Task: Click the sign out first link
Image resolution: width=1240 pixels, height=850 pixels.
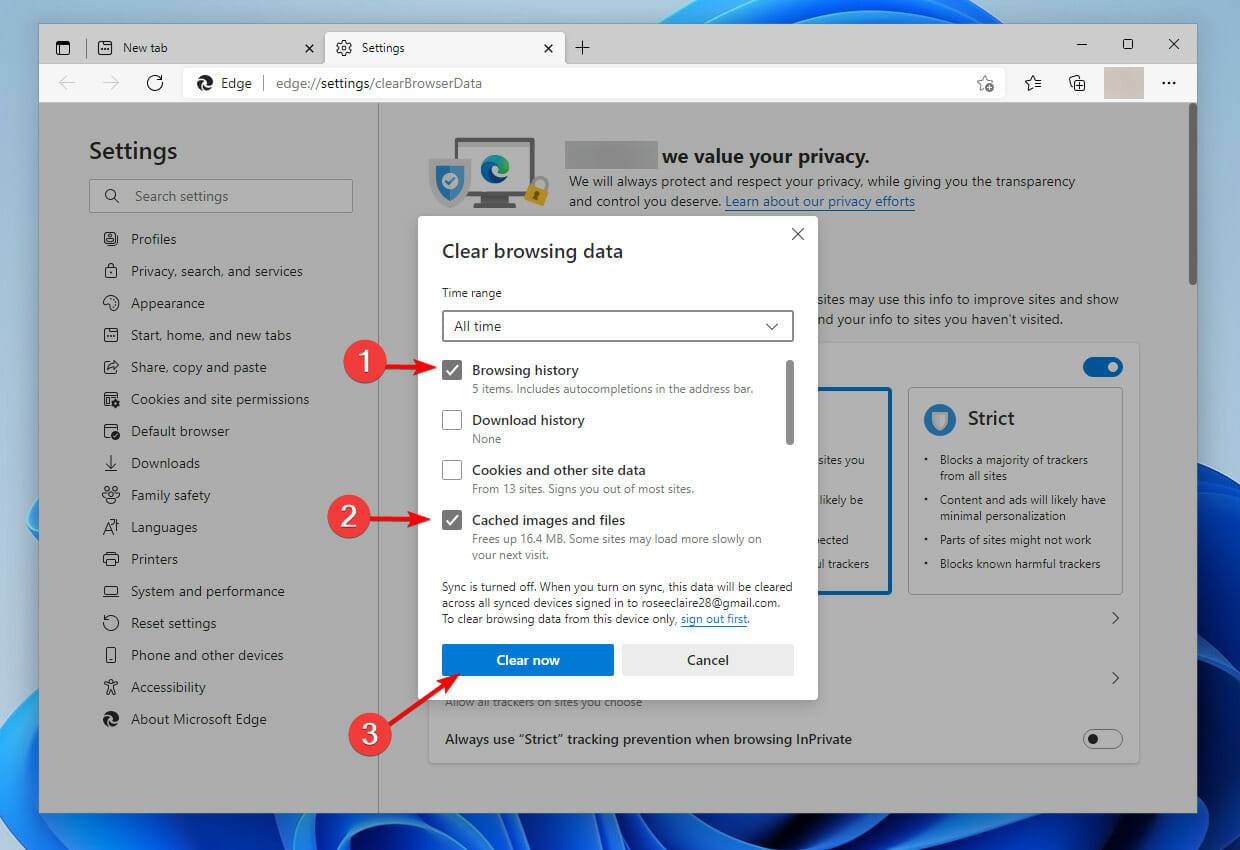Action: [714, 619]
